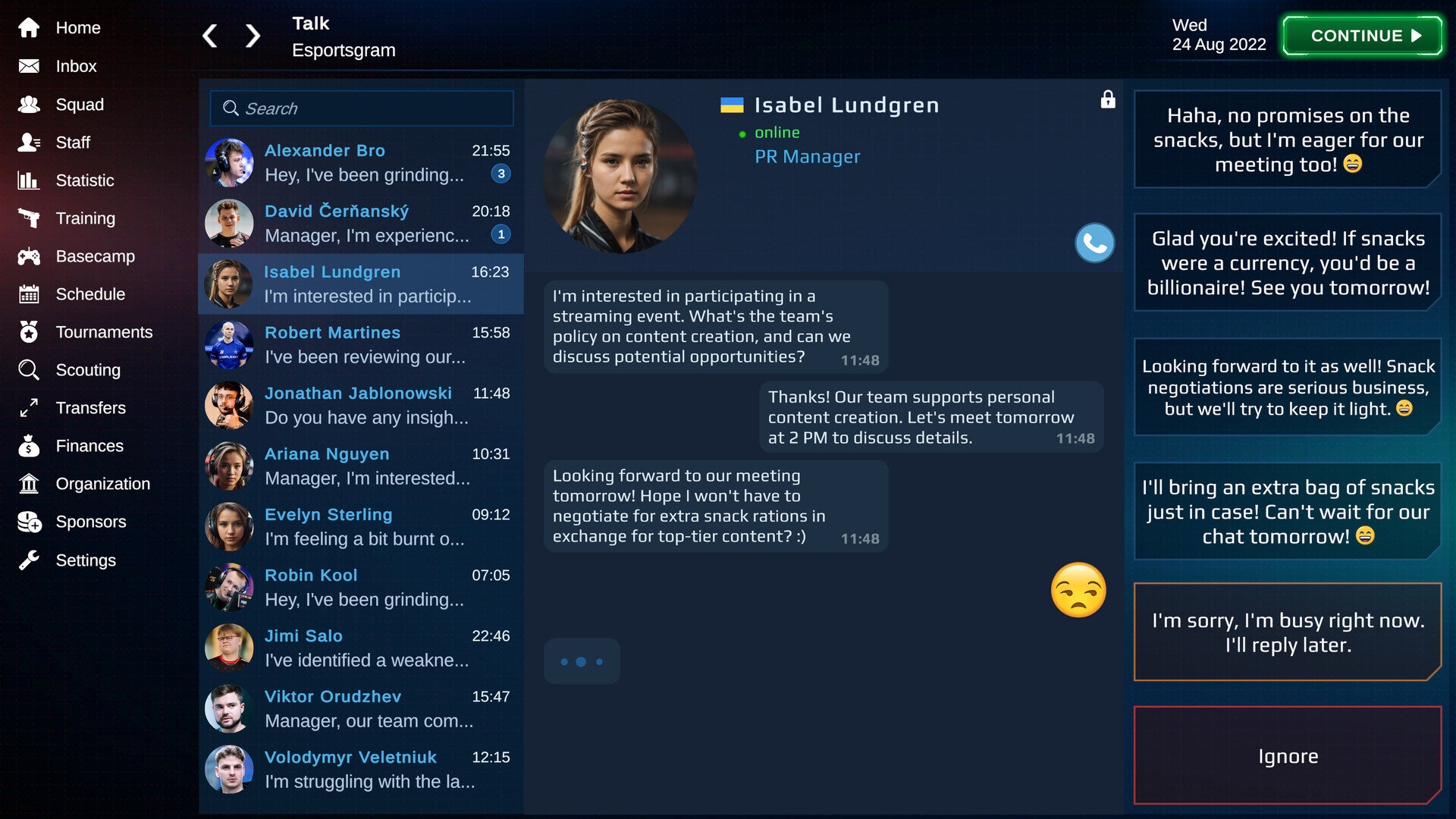Press the CONTINUE button
Image resolution: width=1456 pixels, height=819 pixels.
pyautogui.click(x=1367, y=33)
